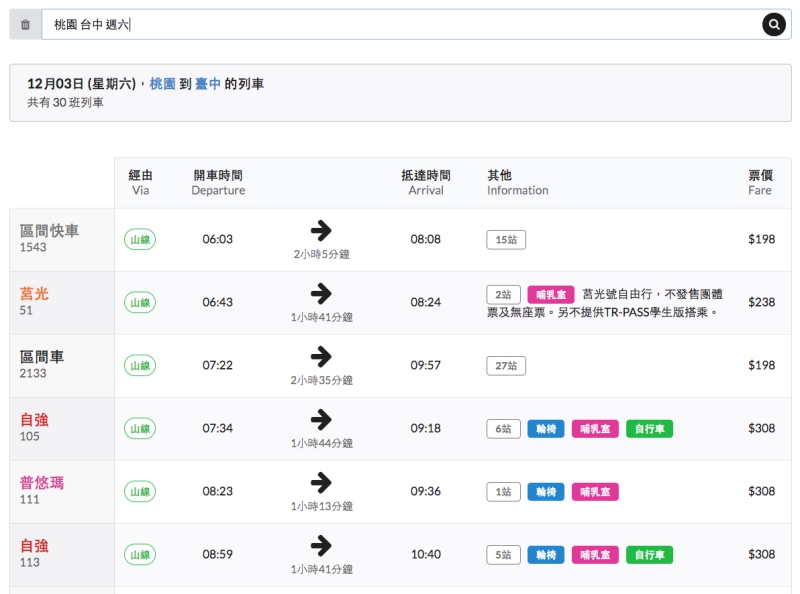The height and width of the screenshot is (594, 800).
Task: Click the 哺乳室 tag on 莒光 51
Action: tap(551, 295)
